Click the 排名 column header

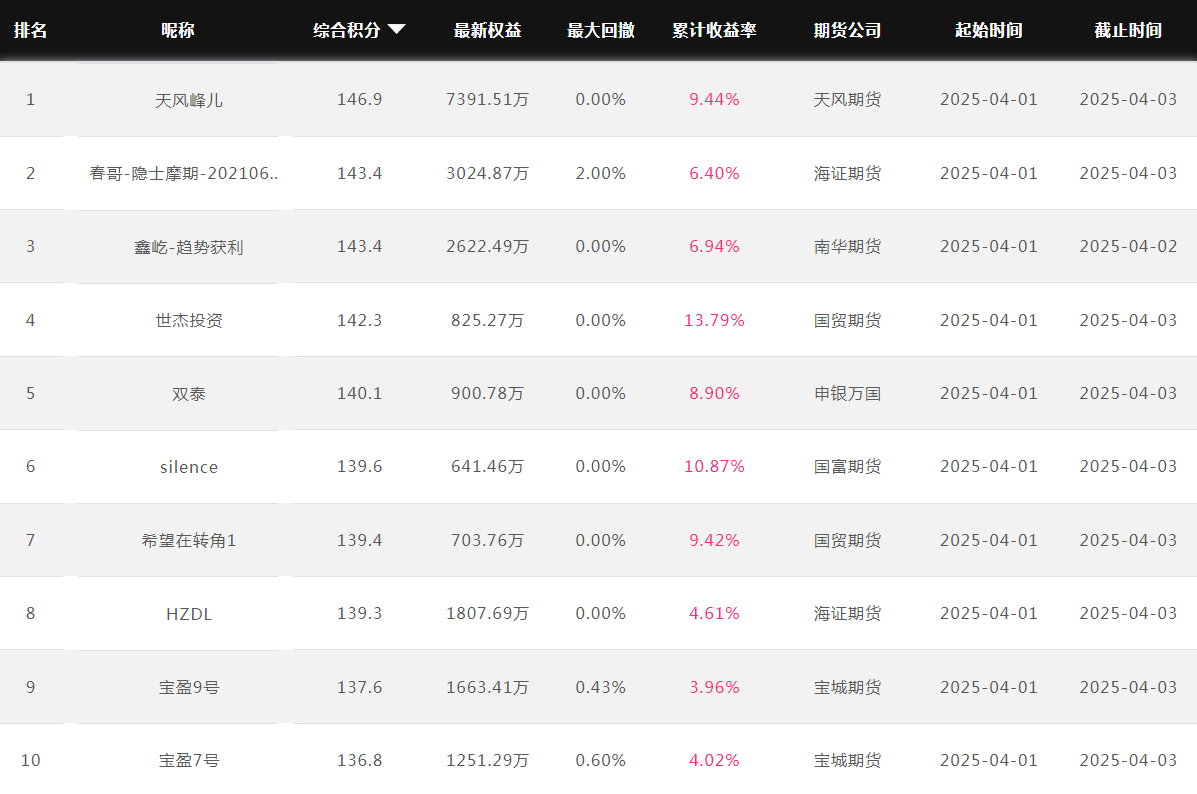tap(31, 31)
